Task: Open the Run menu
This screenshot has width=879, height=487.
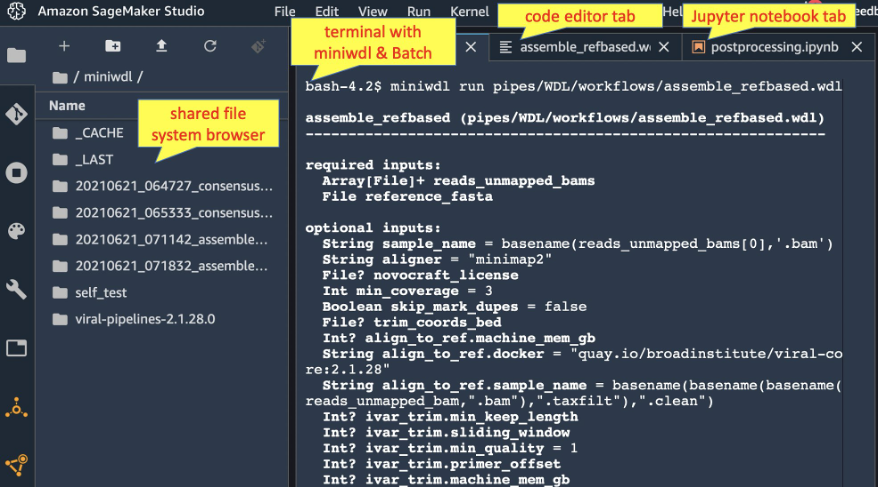Action: point(418,11)
